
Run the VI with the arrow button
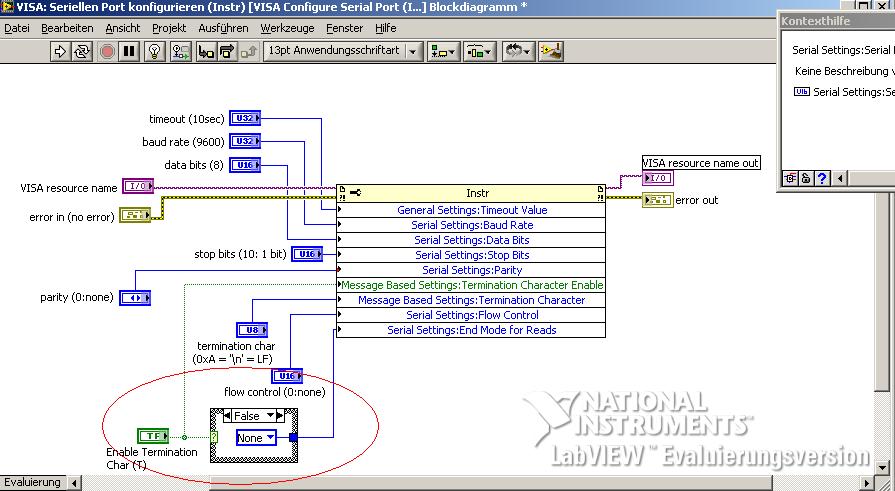click(60, 51)
